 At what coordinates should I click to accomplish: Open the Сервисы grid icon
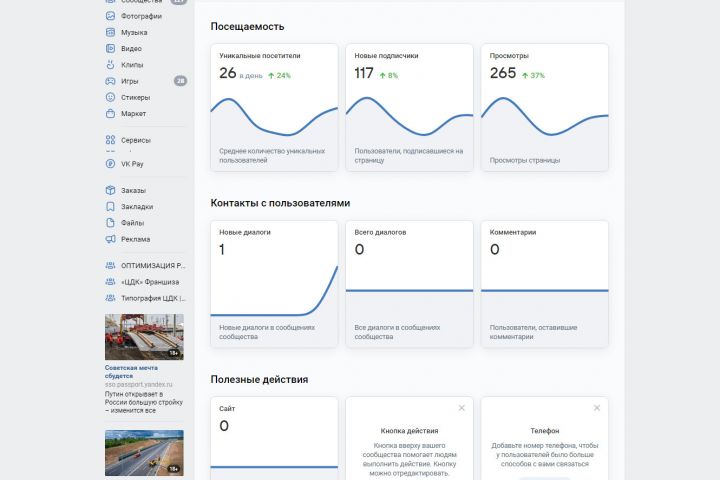tap(111, 140)
